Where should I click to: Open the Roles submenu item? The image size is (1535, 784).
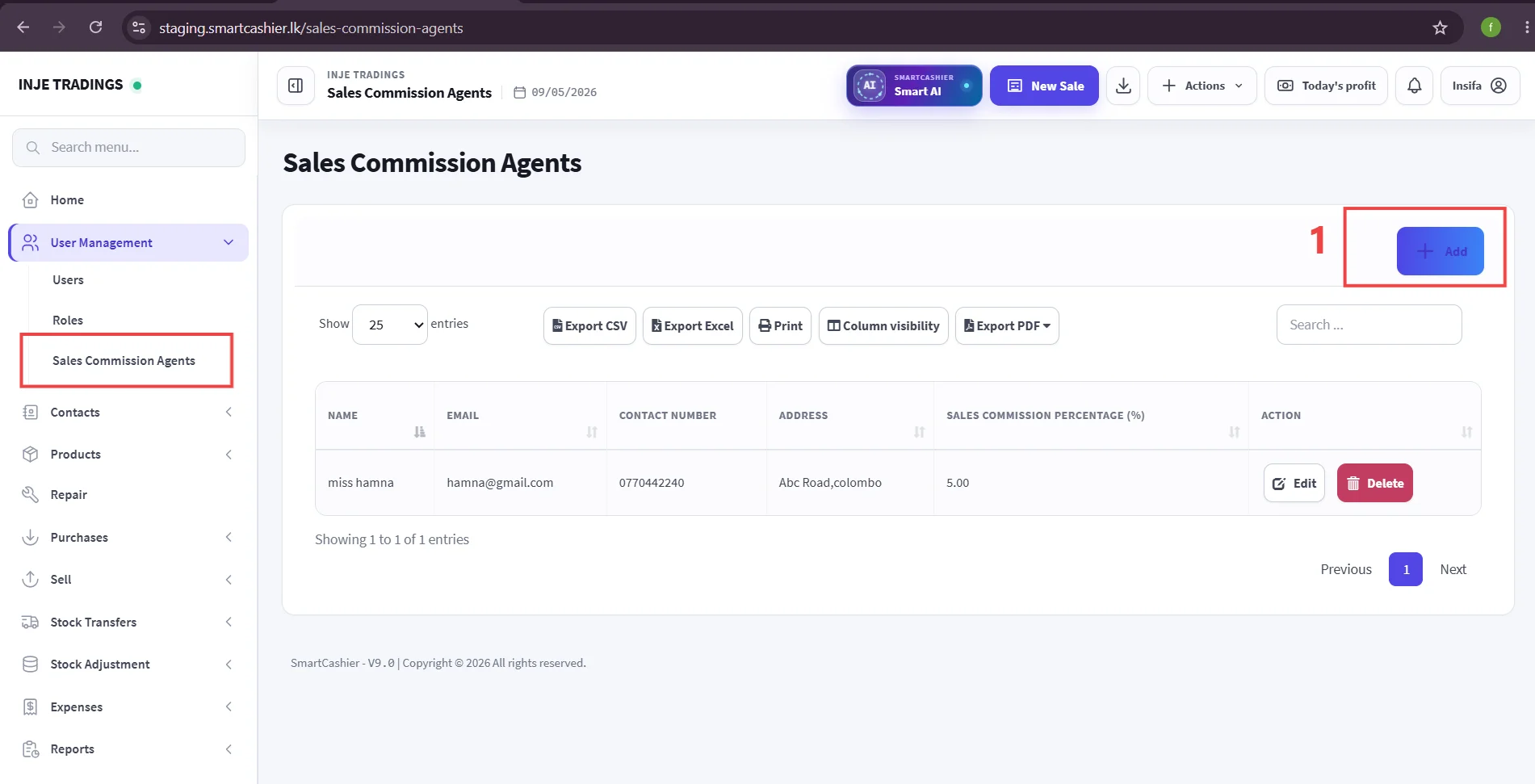pyautogui.click(x=68, y=321)
